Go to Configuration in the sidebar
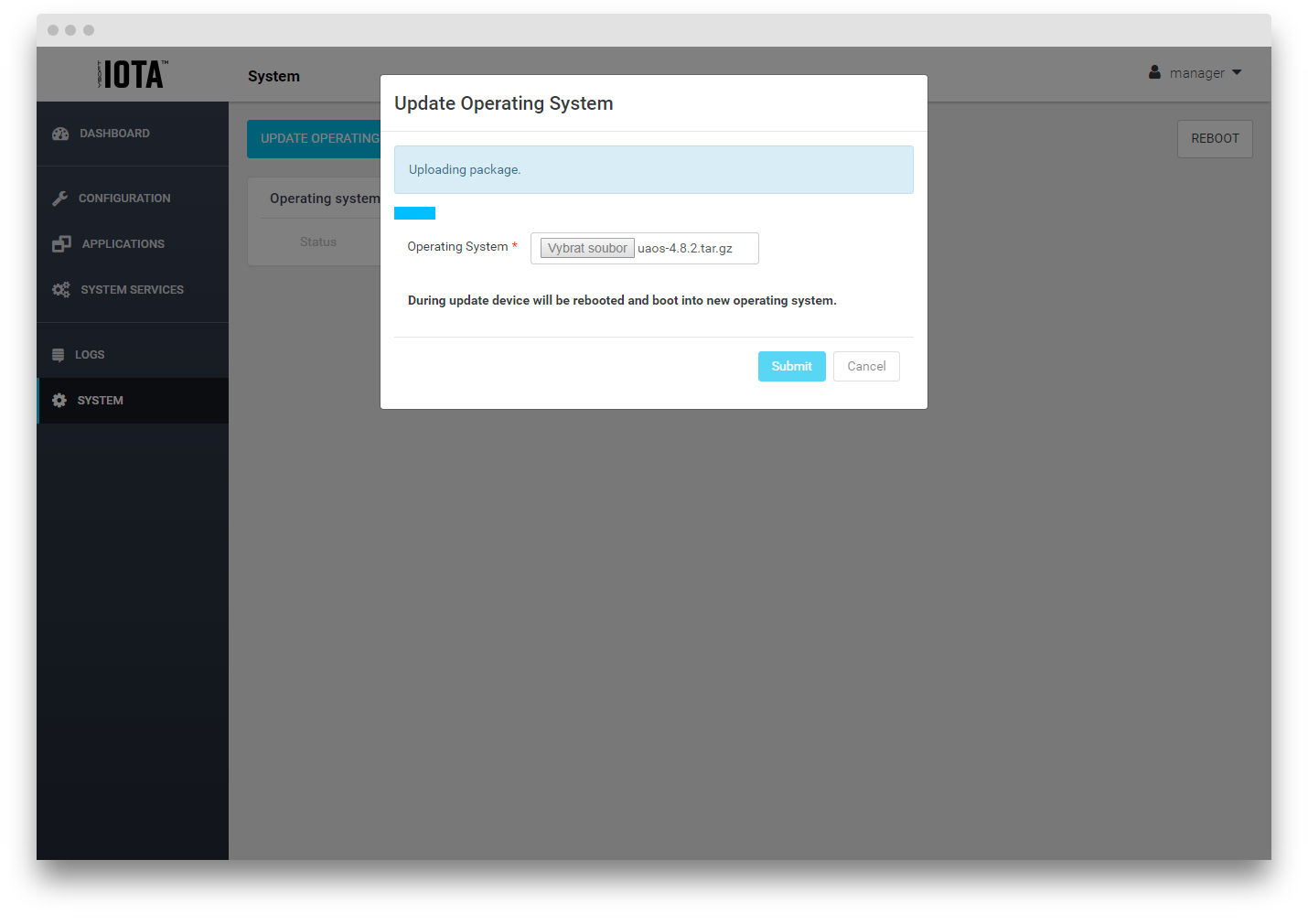This screenshot has width=1308, height=924. (x=124, y=199)
